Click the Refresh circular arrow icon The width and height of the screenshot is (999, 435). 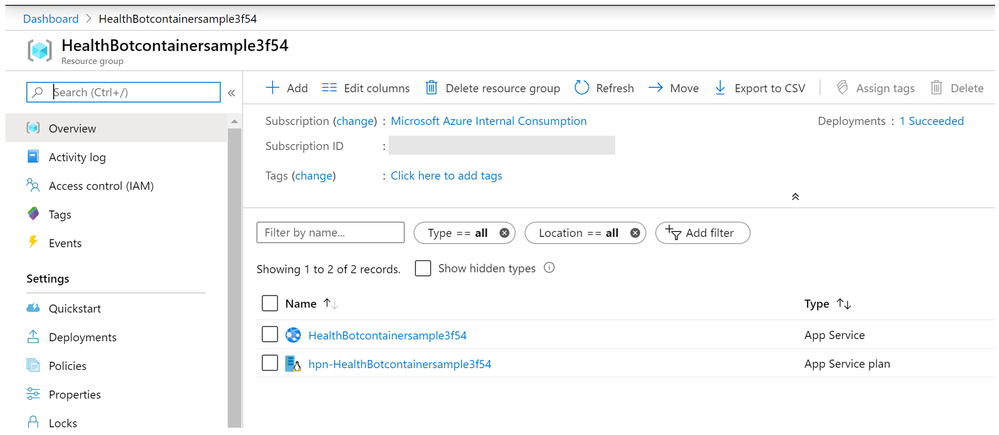[582, 88]
